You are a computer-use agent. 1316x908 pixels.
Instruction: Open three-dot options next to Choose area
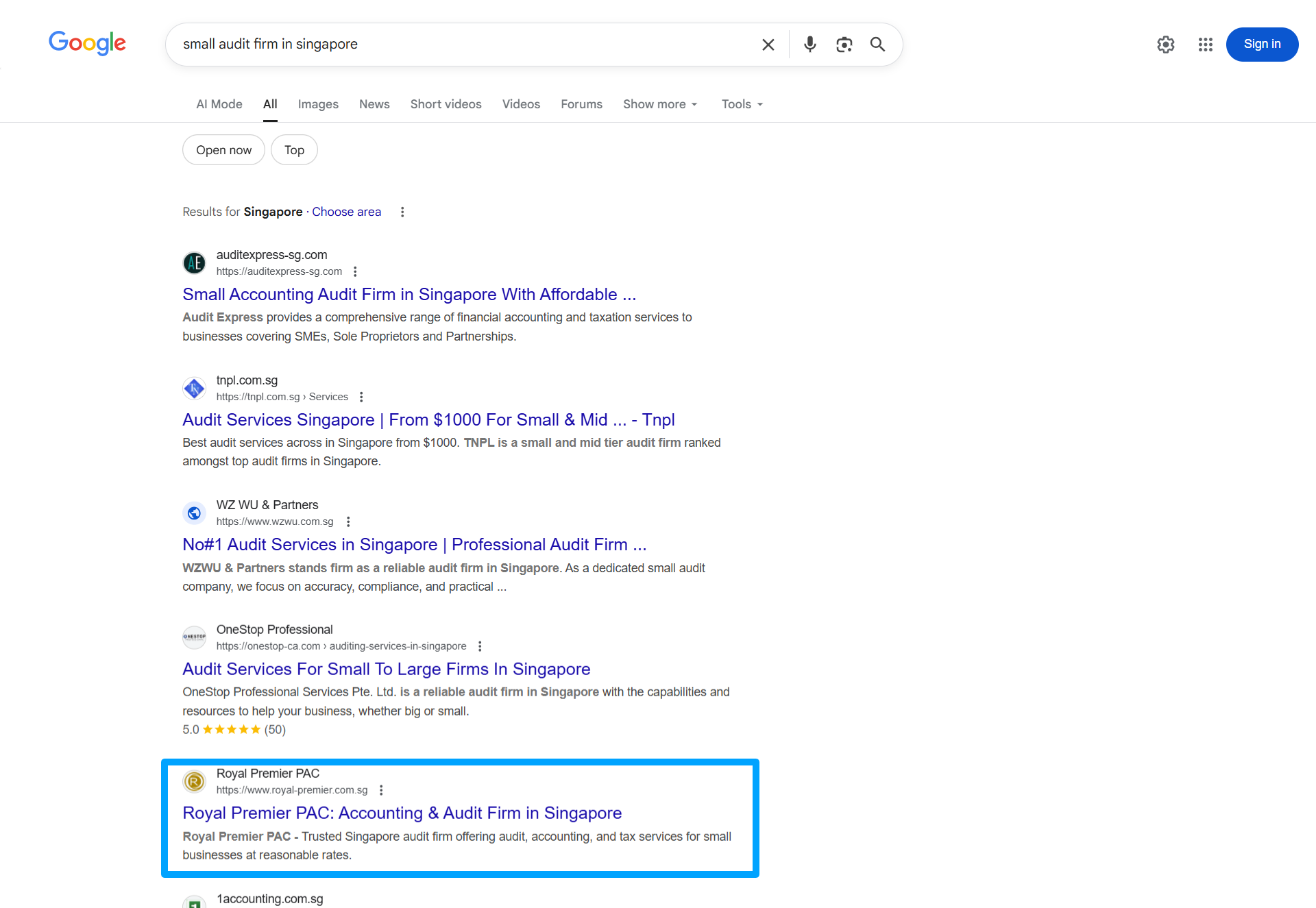coord(402,212)
